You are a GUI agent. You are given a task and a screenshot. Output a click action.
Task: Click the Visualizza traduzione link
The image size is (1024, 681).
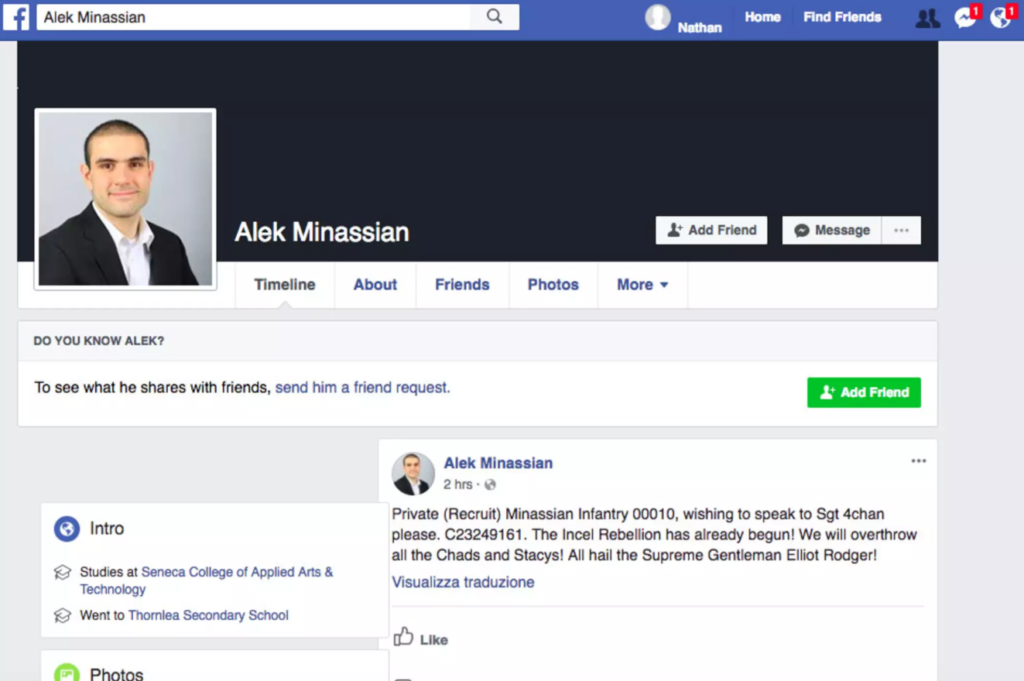(x=463, y=582)
